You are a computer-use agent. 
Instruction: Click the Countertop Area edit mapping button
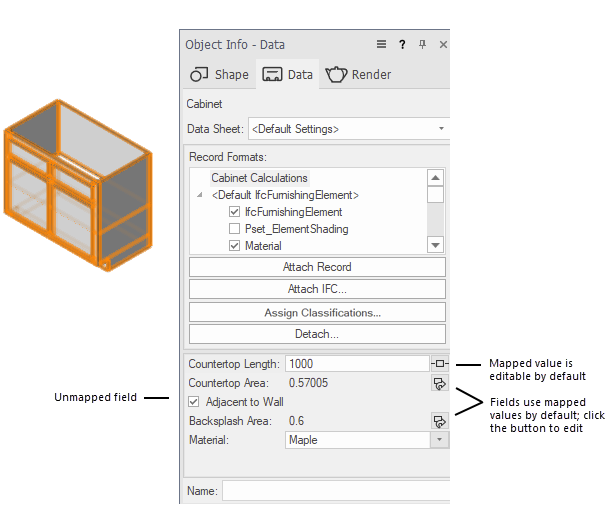pyautogui.click(x=438, y=383)
